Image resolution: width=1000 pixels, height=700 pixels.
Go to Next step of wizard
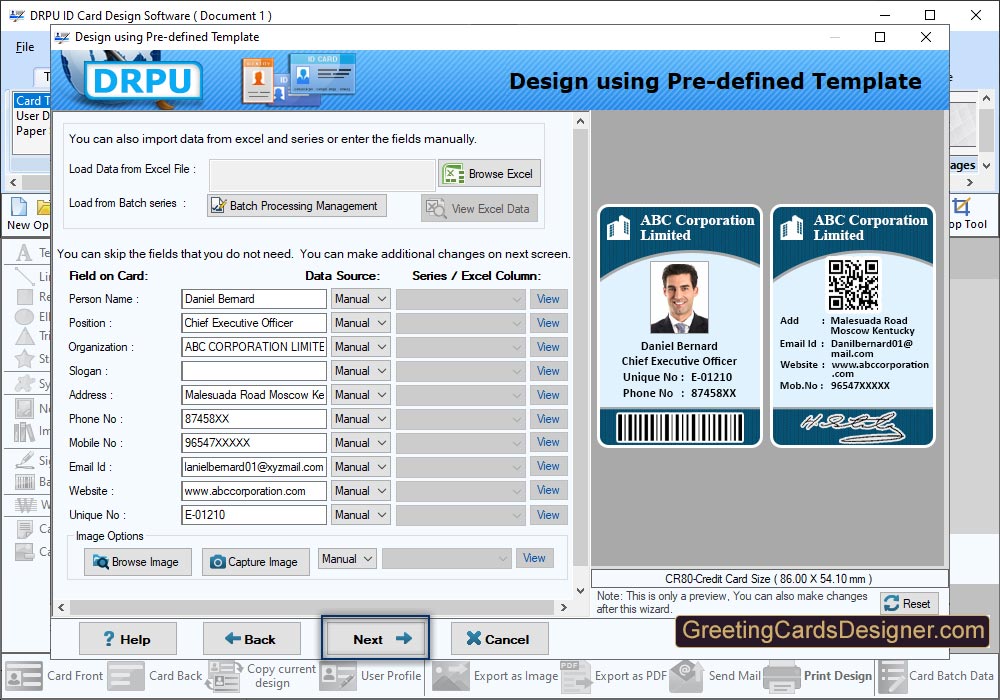[375, 638]
